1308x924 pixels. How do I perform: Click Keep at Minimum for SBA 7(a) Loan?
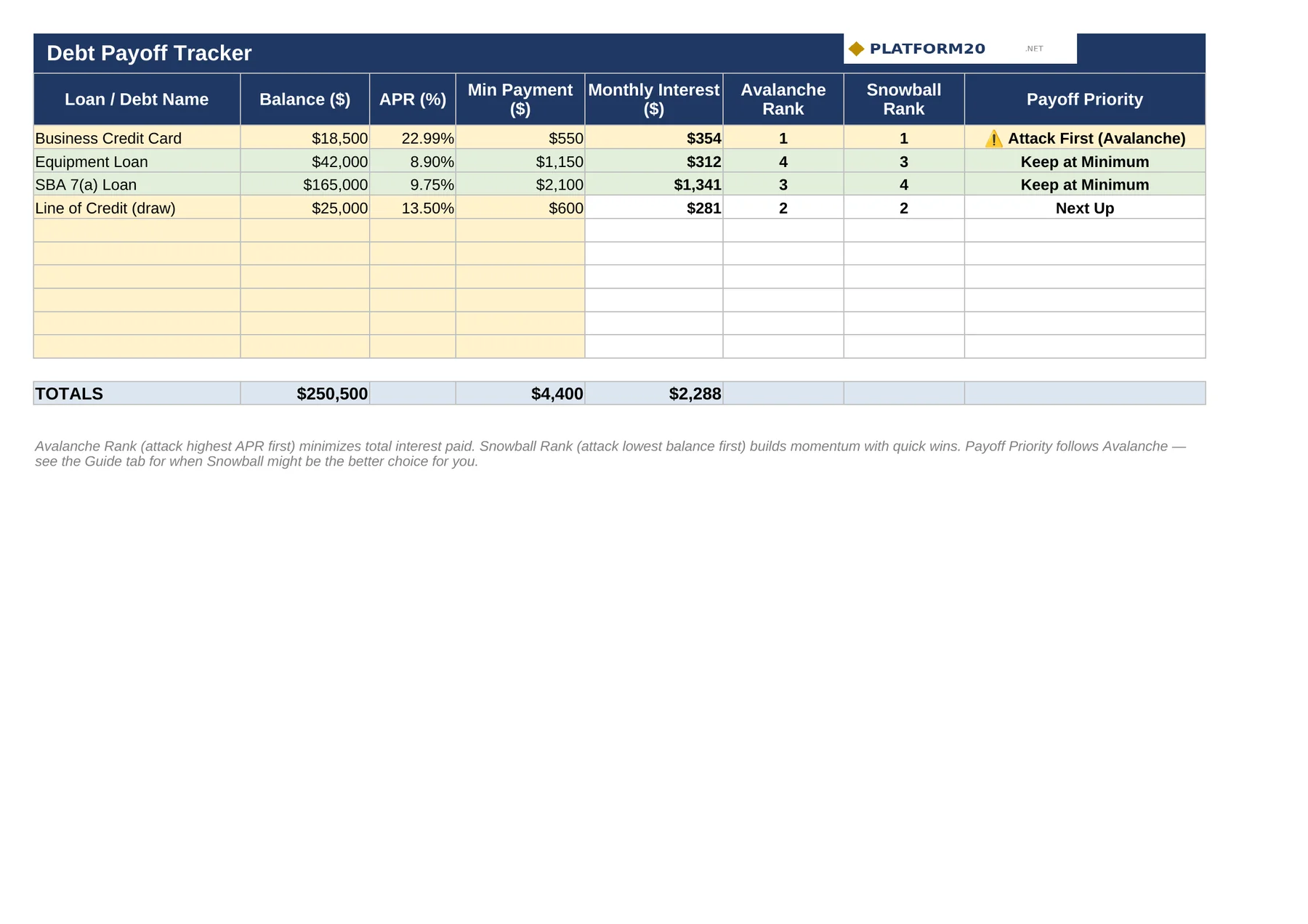[x=1085, y=185]
